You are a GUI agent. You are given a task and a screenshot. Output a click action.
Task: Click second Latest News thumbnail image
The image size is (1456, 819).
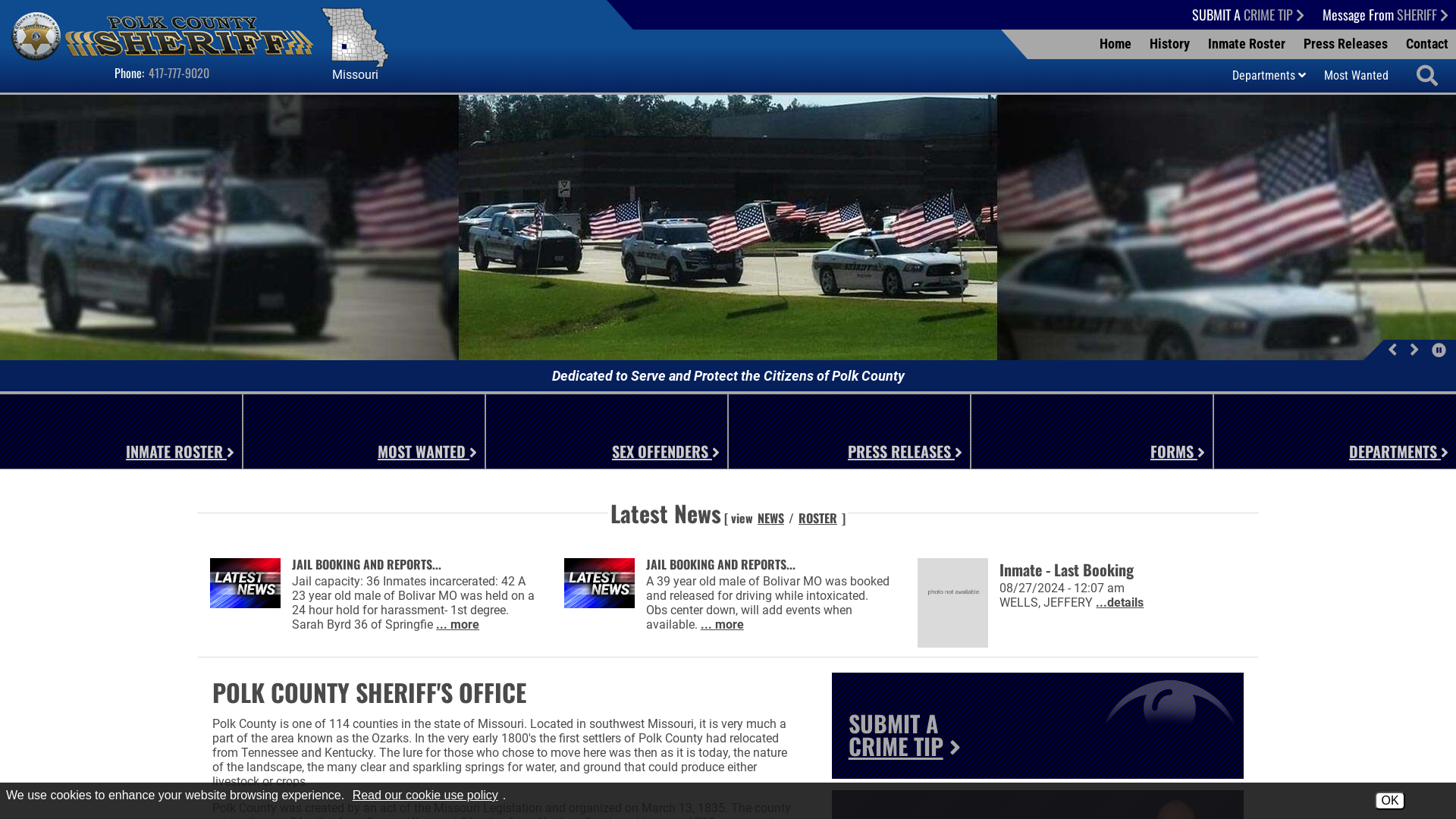[x=599, y=583]
